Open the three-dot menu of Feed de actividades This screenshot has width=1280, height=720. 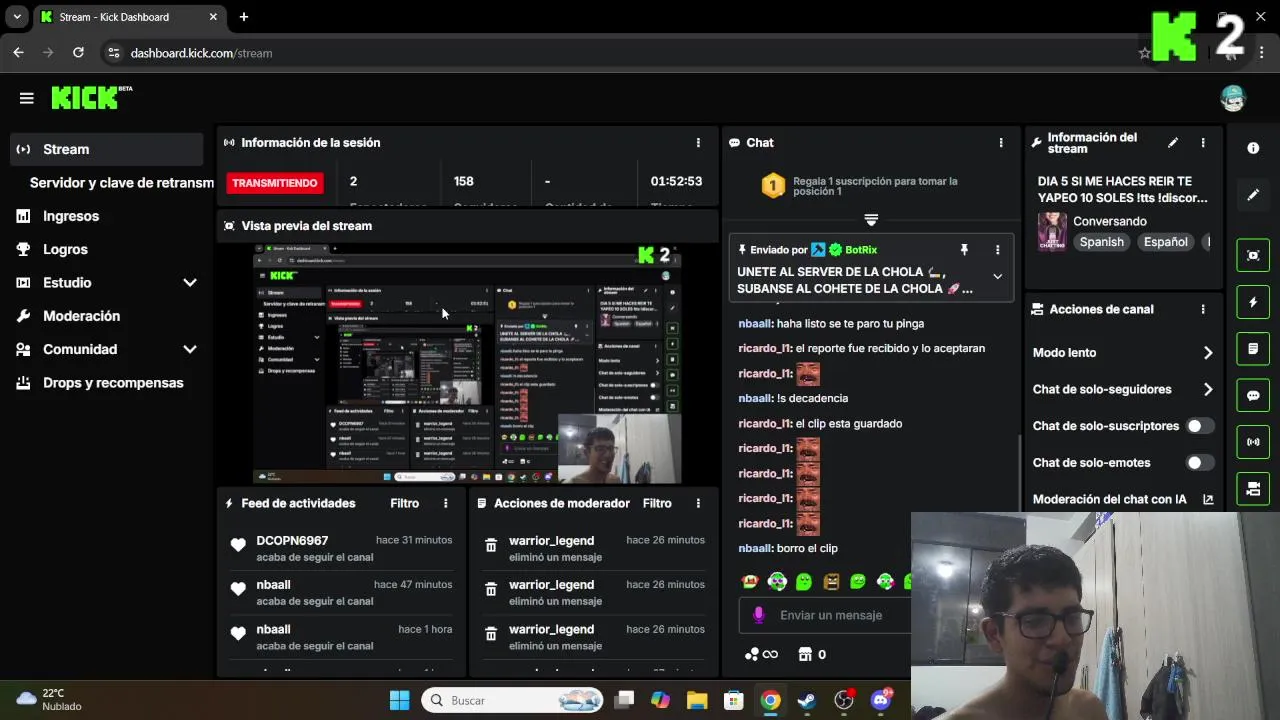pyautogui.click(x=446, y=504)
